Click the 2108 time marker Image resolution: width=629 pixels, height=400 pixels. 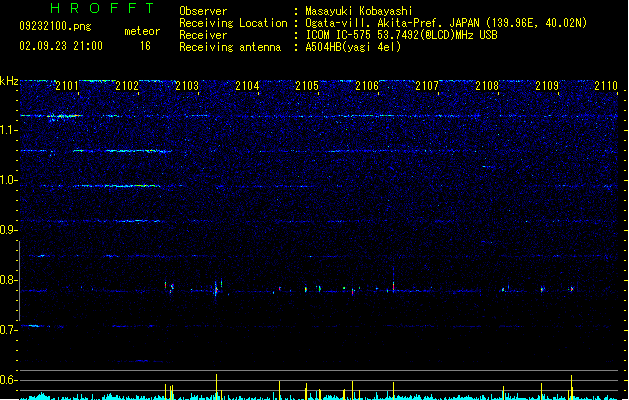coord(487,86)
